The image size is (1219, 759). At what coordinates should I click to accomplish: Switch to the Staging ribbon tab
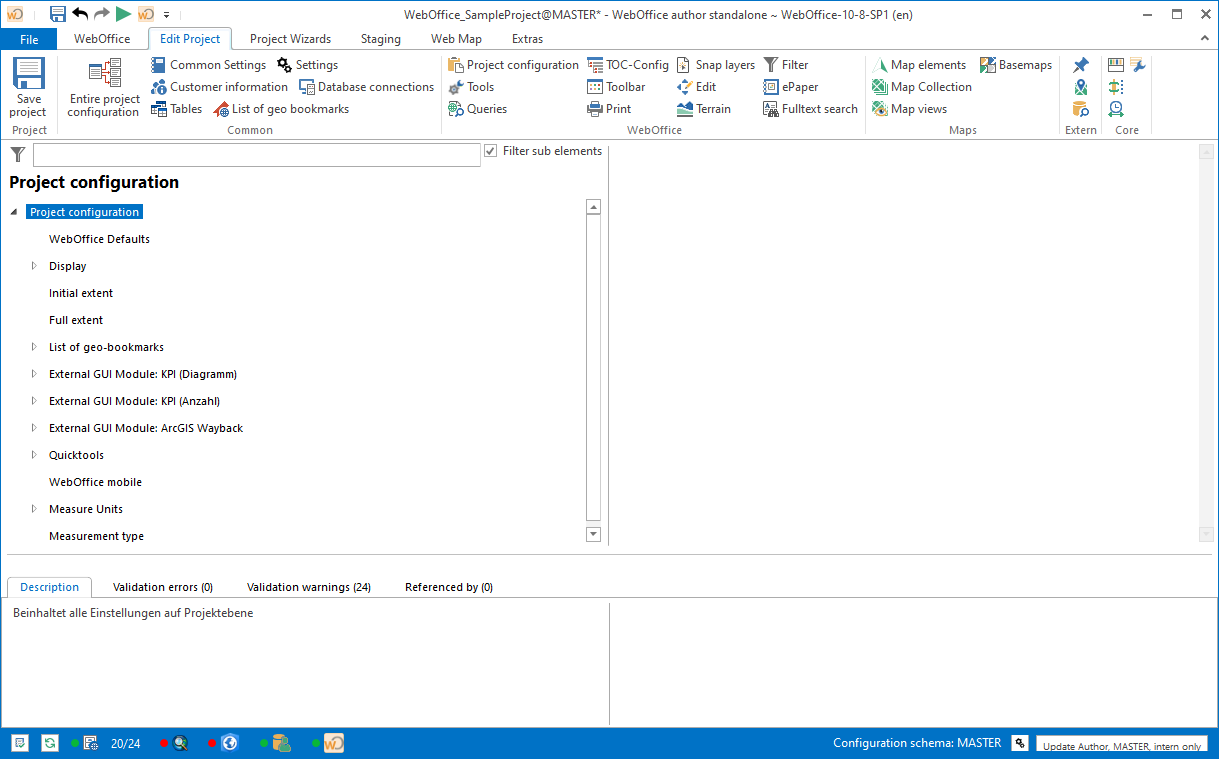[x=380, y=38]
